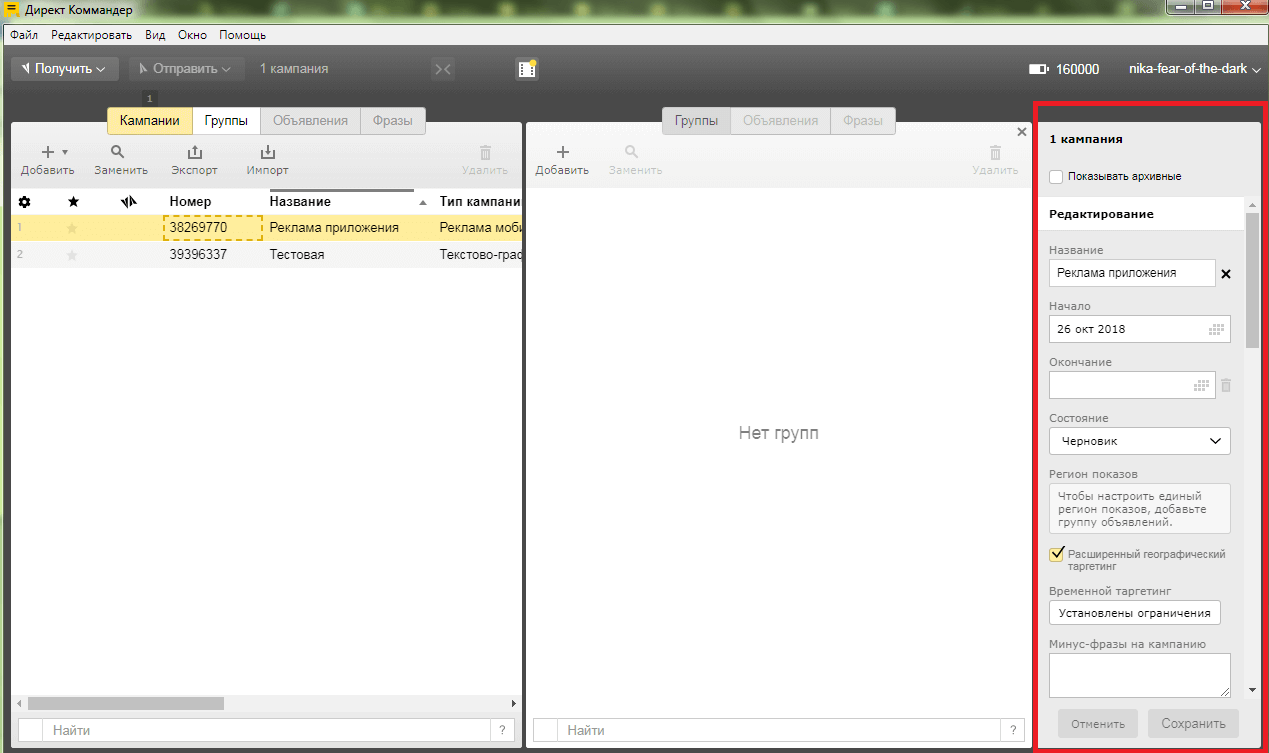The width and height of the screenshot is (1269, 753).
Task: Click the horizontal scrollbar under campaigns table
Action: 125,704
